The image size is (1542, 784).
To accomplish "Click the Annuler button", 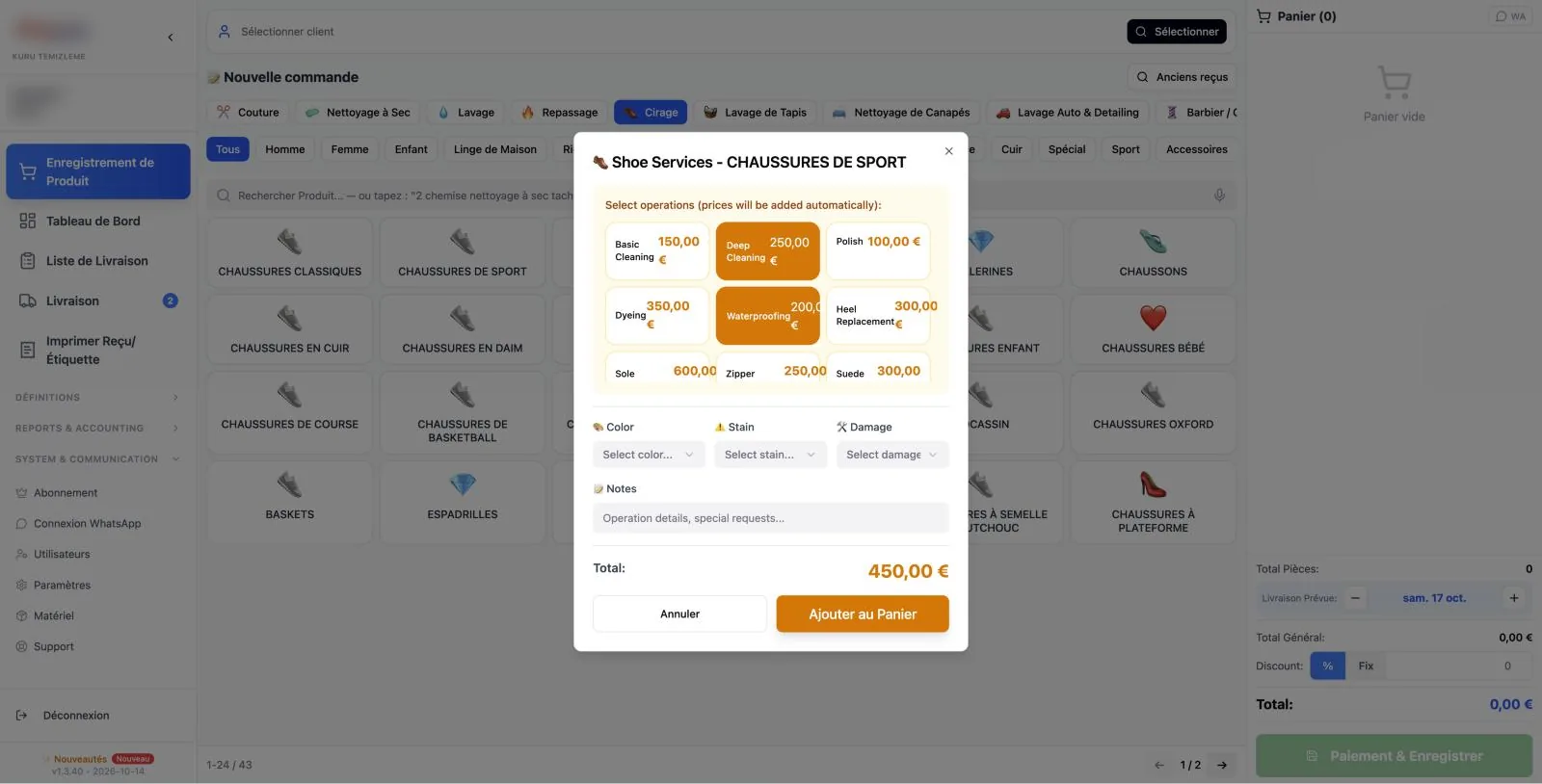I will 679,614.
